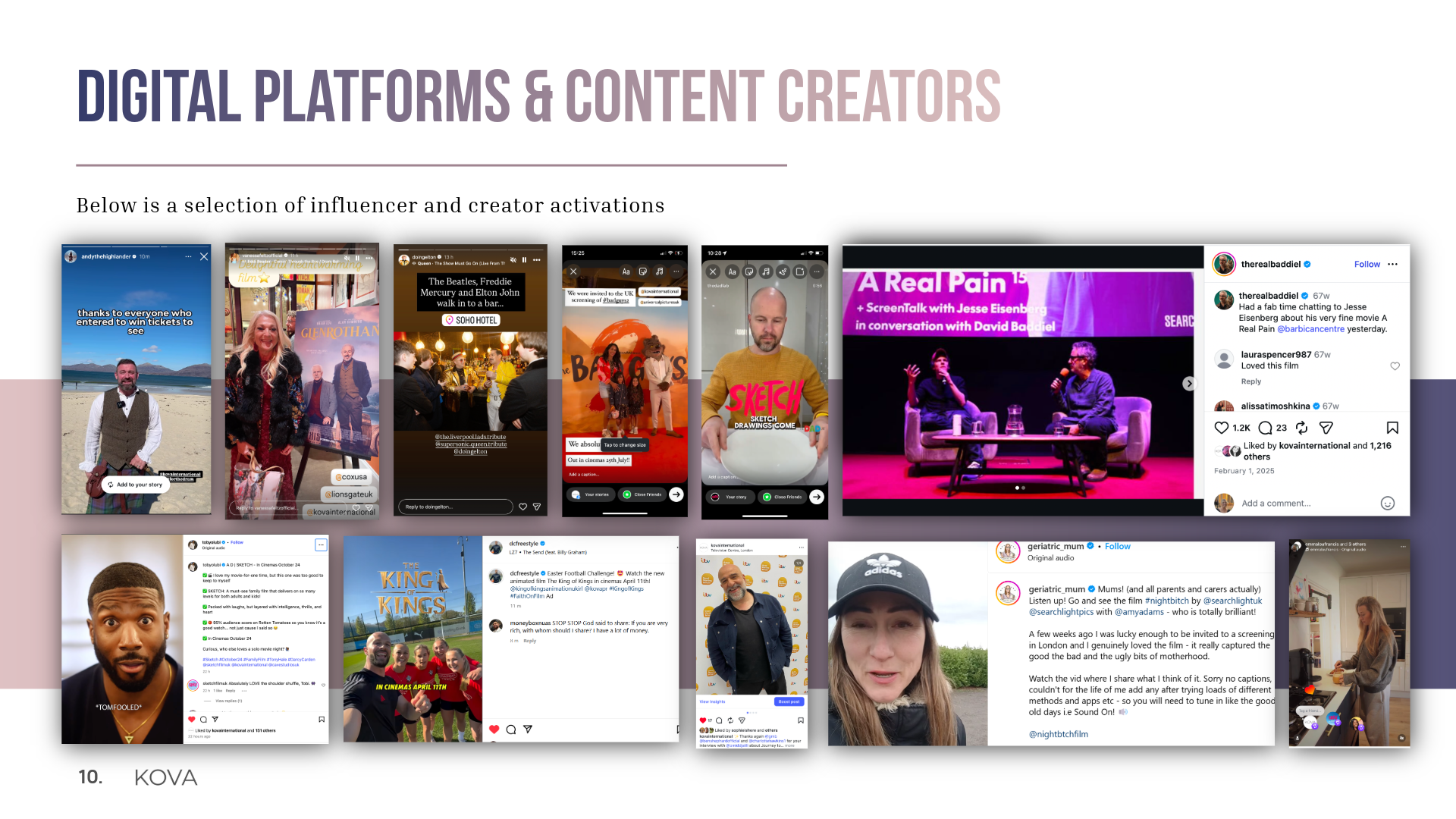Tap Add to your story button
Screen dimensions: 1456x819
coord(135,485)
